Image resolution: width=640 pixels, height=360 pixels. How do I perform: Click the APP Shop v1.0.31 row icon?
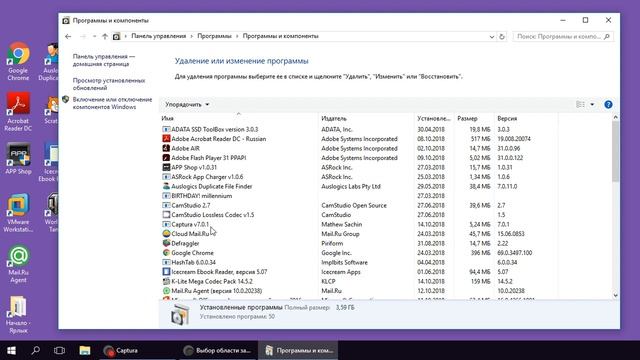166,167
